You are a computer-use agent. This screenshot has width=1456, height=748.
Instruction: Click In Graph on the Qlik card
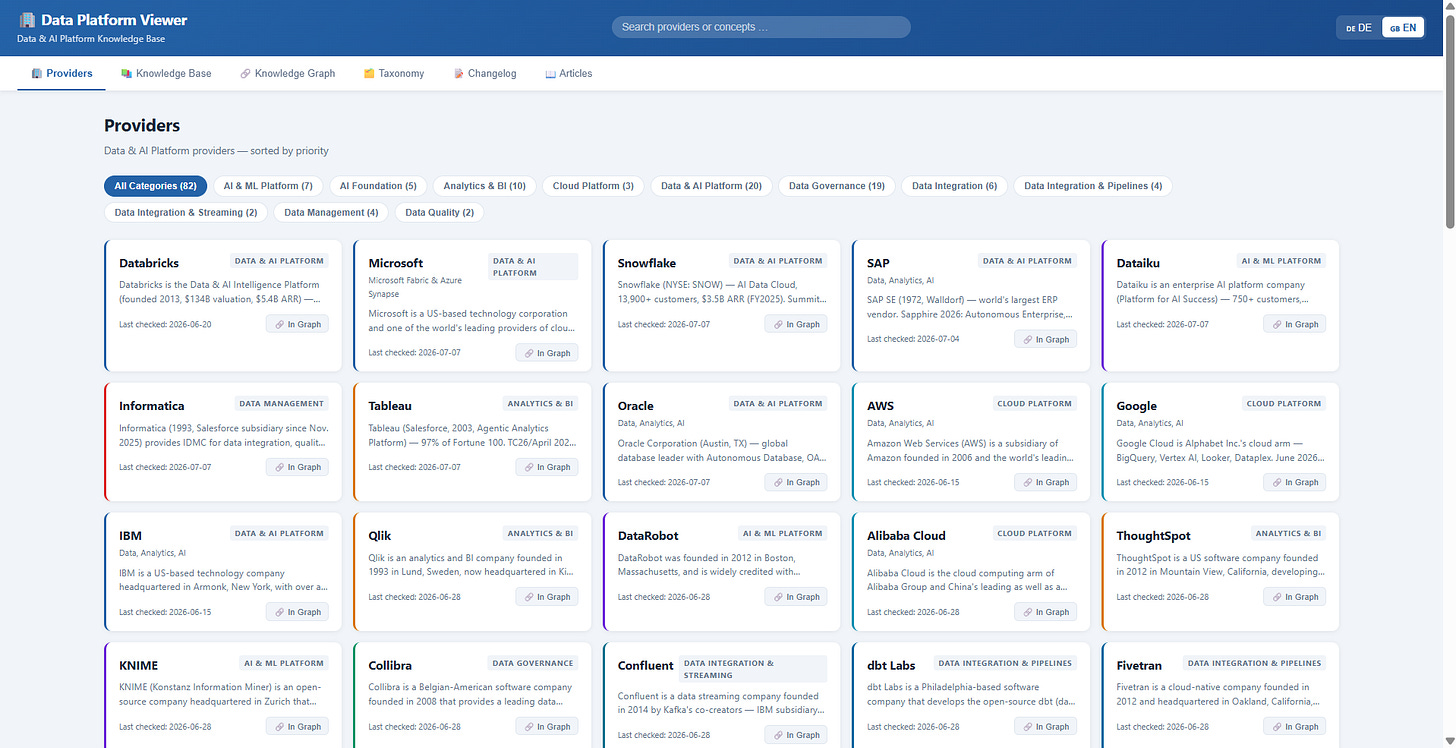(x=547, y=597)
